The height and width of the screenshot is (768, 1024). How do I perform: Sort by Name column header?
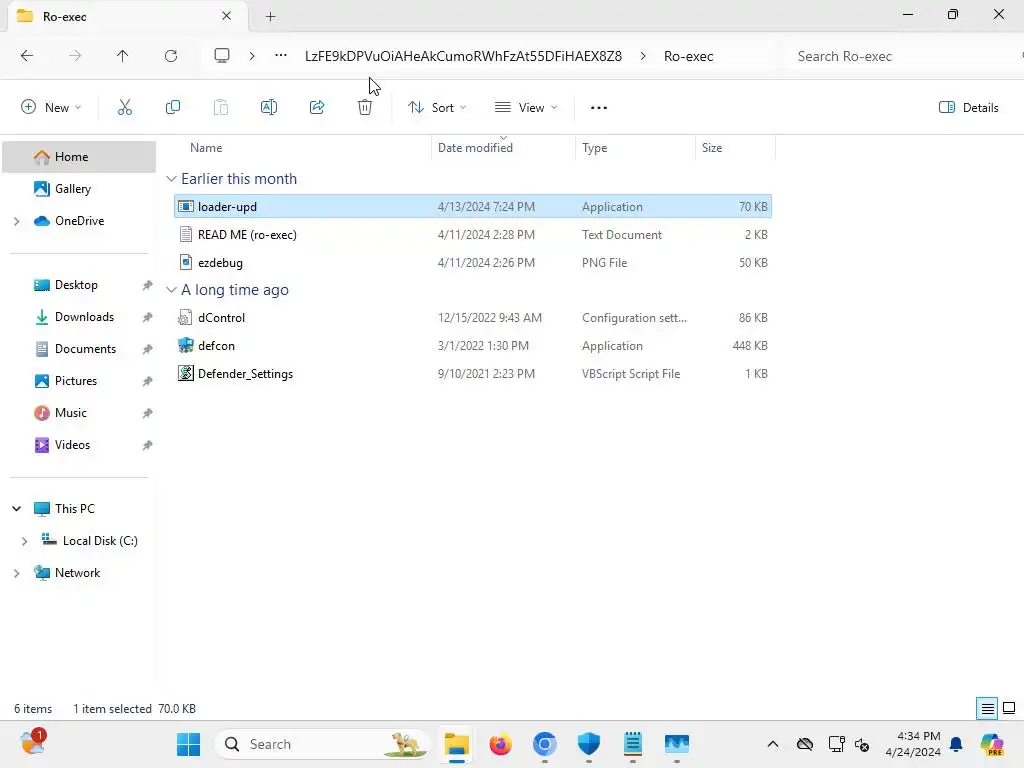[206, 148]
